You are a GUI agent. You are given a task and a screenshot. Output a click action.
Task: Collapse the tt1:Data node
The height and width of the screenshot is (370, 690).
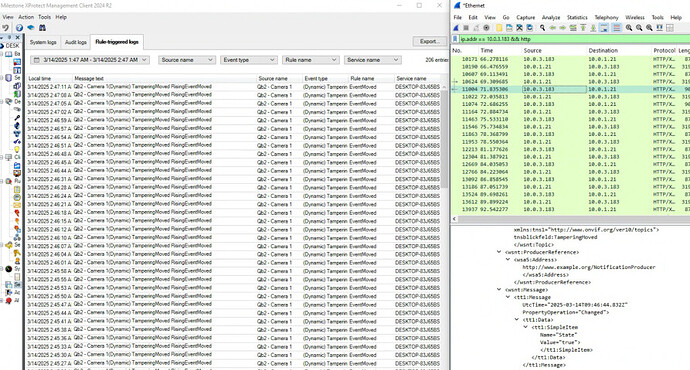[517, 320]
